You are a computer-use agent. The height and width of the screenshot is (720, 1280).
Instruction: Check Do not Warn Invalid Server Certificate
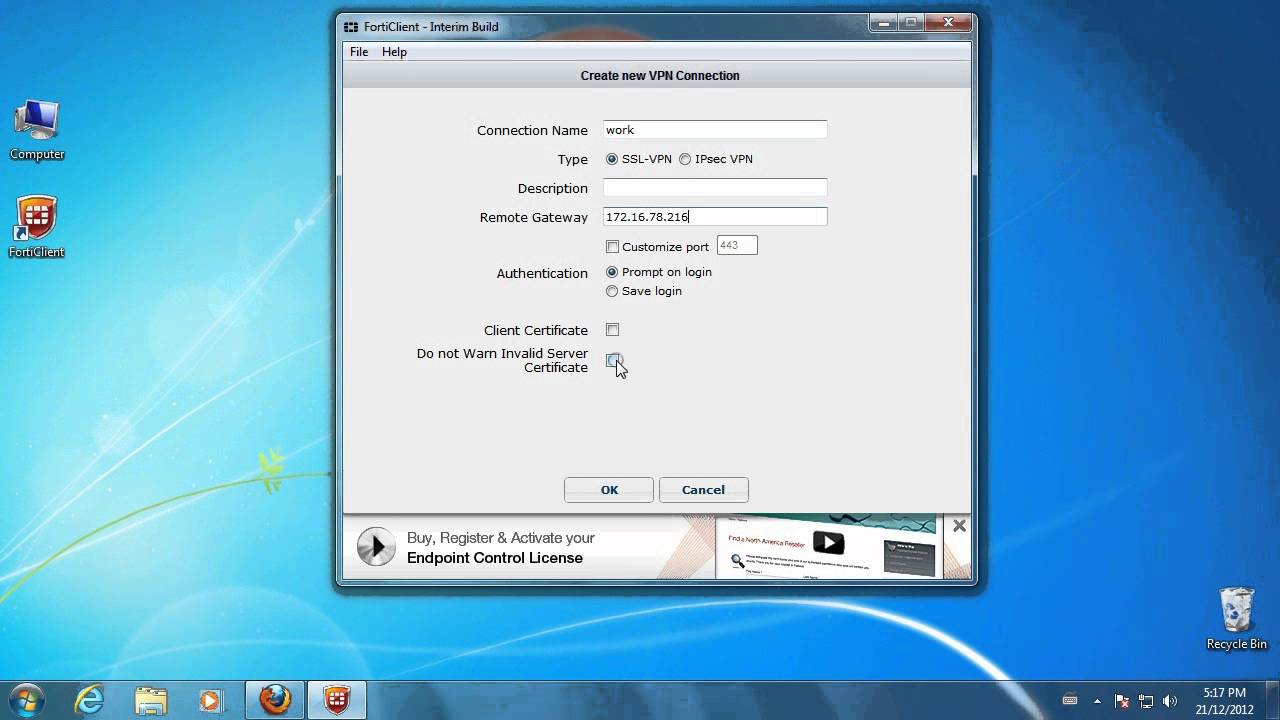tap(613, 360)
